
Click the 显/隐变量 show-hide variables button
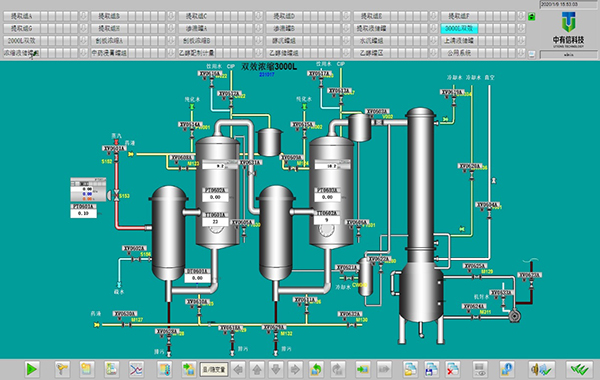coord(214,369)
